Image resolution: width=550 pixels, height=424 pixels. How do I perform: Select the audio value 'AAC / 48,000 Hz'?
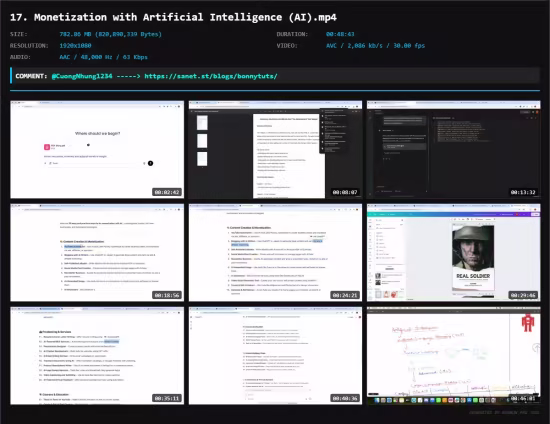tap(86, 57)
